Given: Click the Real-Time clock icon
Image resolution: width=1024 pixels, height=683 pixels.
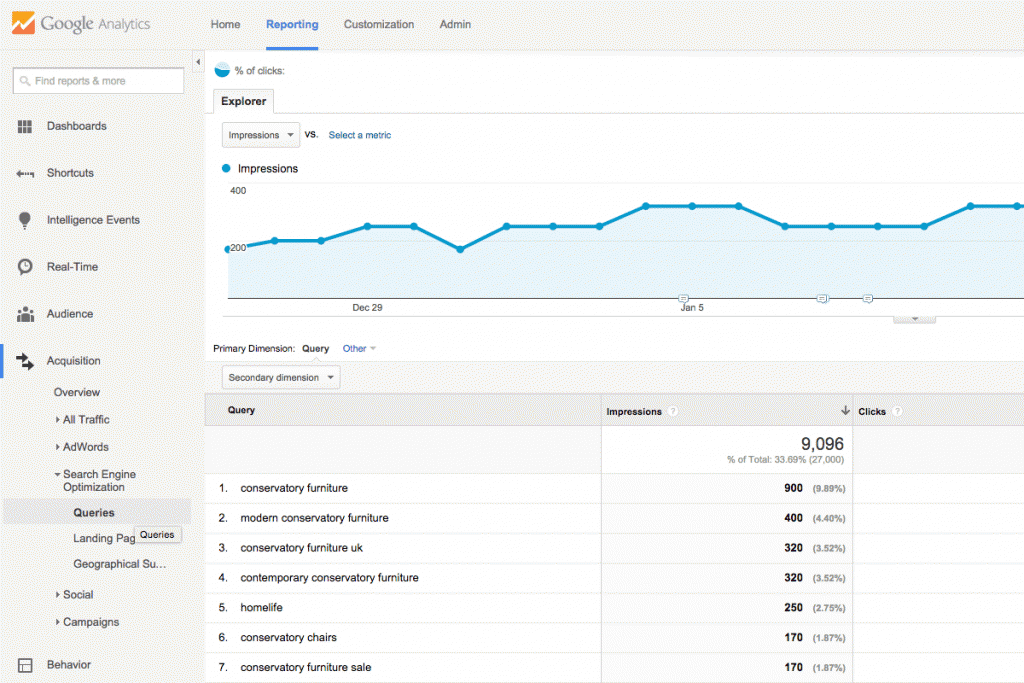Looking at the screenshot, I should [x=25, y=266].
